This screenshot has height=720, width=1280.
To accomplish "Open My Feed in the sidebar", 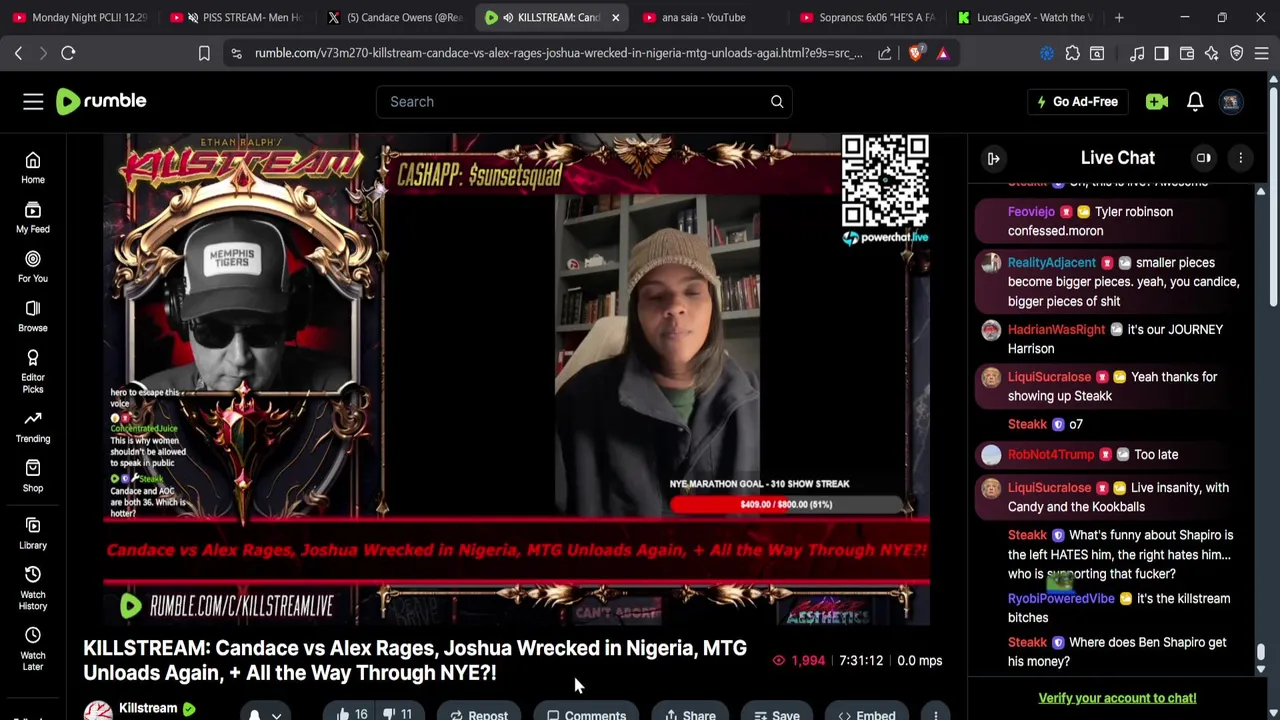I will [33, 217].
